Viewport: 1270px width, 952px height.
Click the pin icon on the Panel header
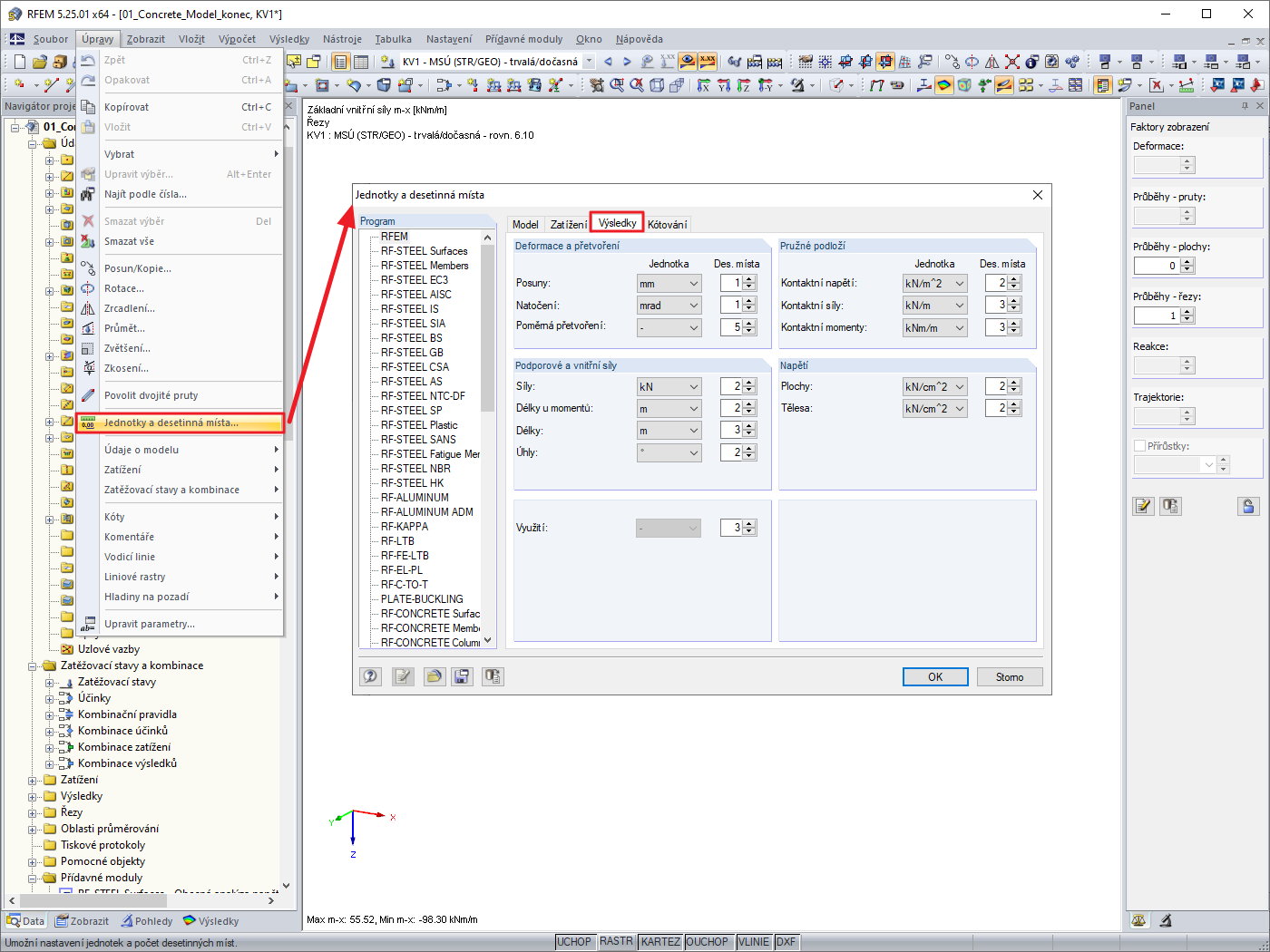1245,106
